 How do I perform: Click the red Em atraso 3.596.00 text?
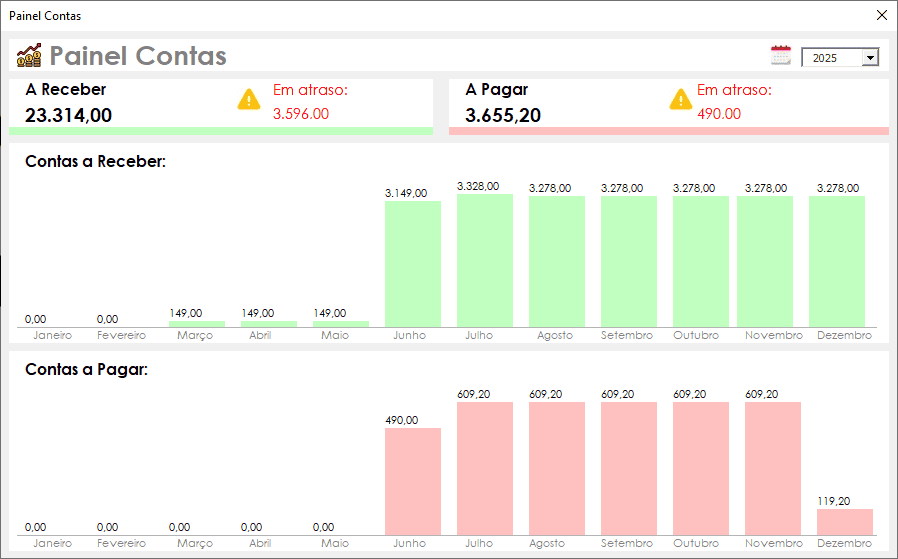[301, 114]
